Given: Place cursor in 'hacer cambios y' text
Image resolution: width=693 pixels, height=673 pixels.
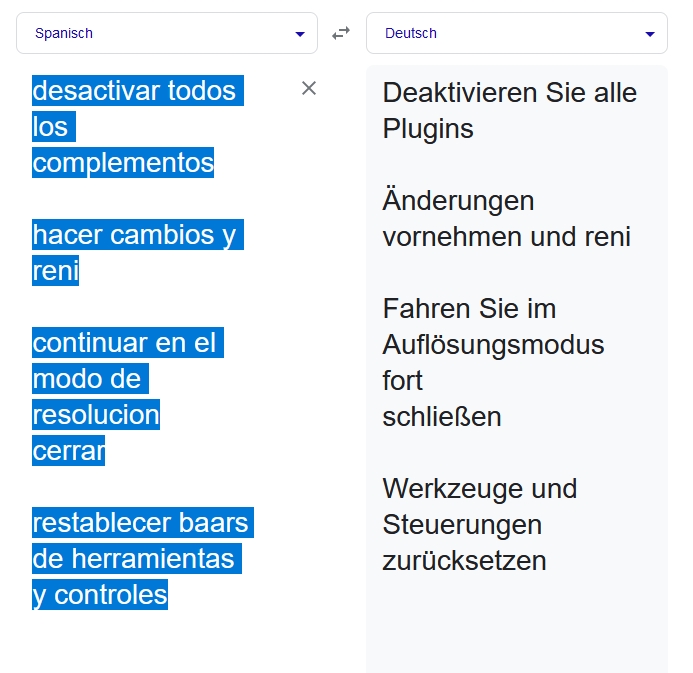Looking at the screenshot, I should [x=134, y=235].
